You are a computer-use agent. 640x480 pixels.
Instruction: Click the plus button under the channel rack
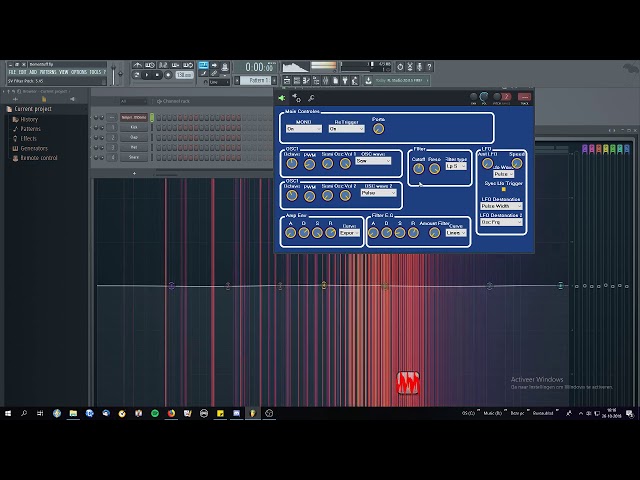point(134,173)
